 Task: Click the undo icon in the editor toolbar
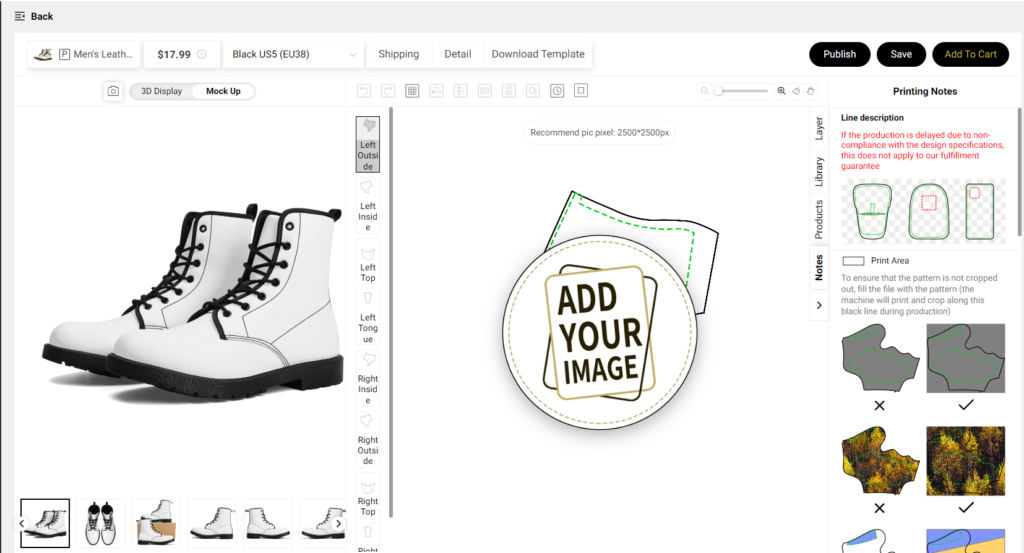coord(364,91)
